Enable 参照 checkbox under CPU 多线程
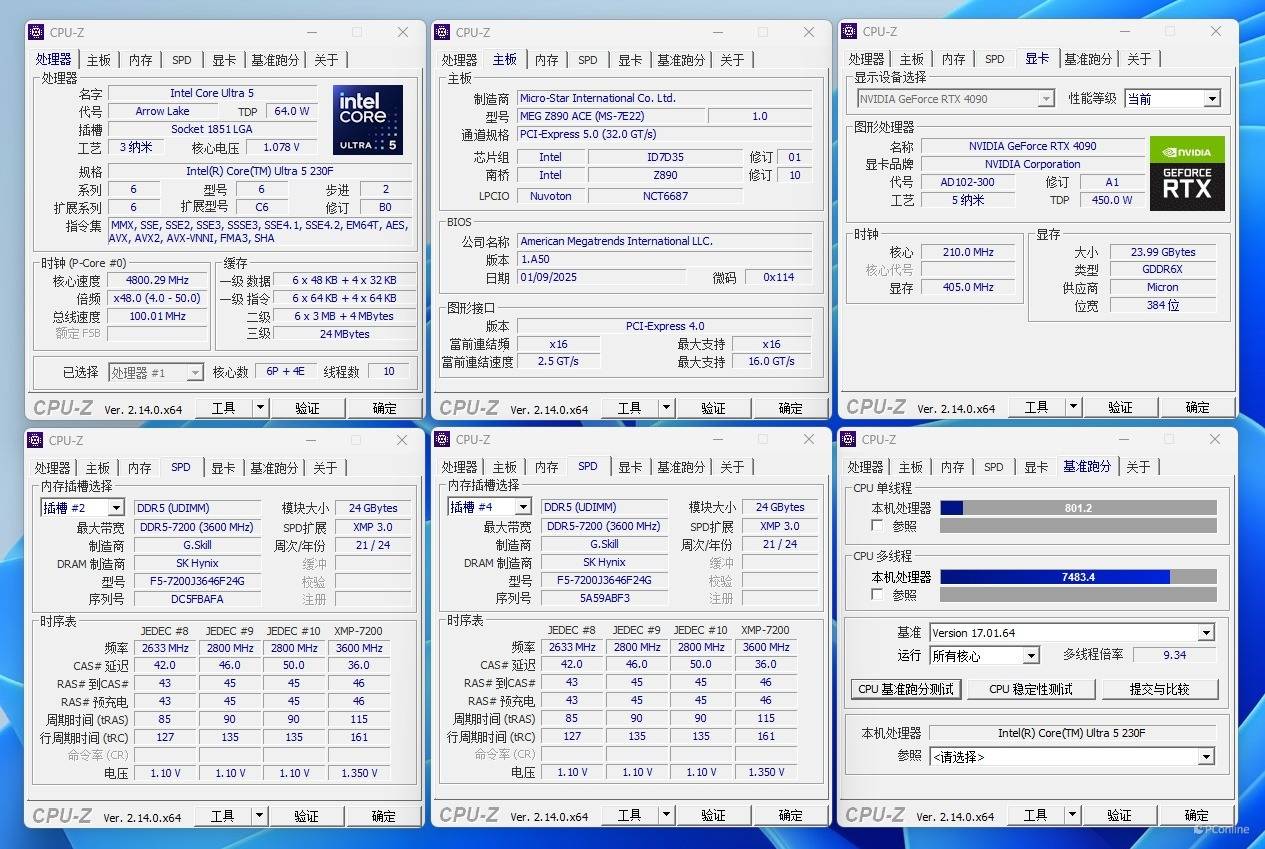Viewport: 1265px width, 849px height. coord(877,595)
